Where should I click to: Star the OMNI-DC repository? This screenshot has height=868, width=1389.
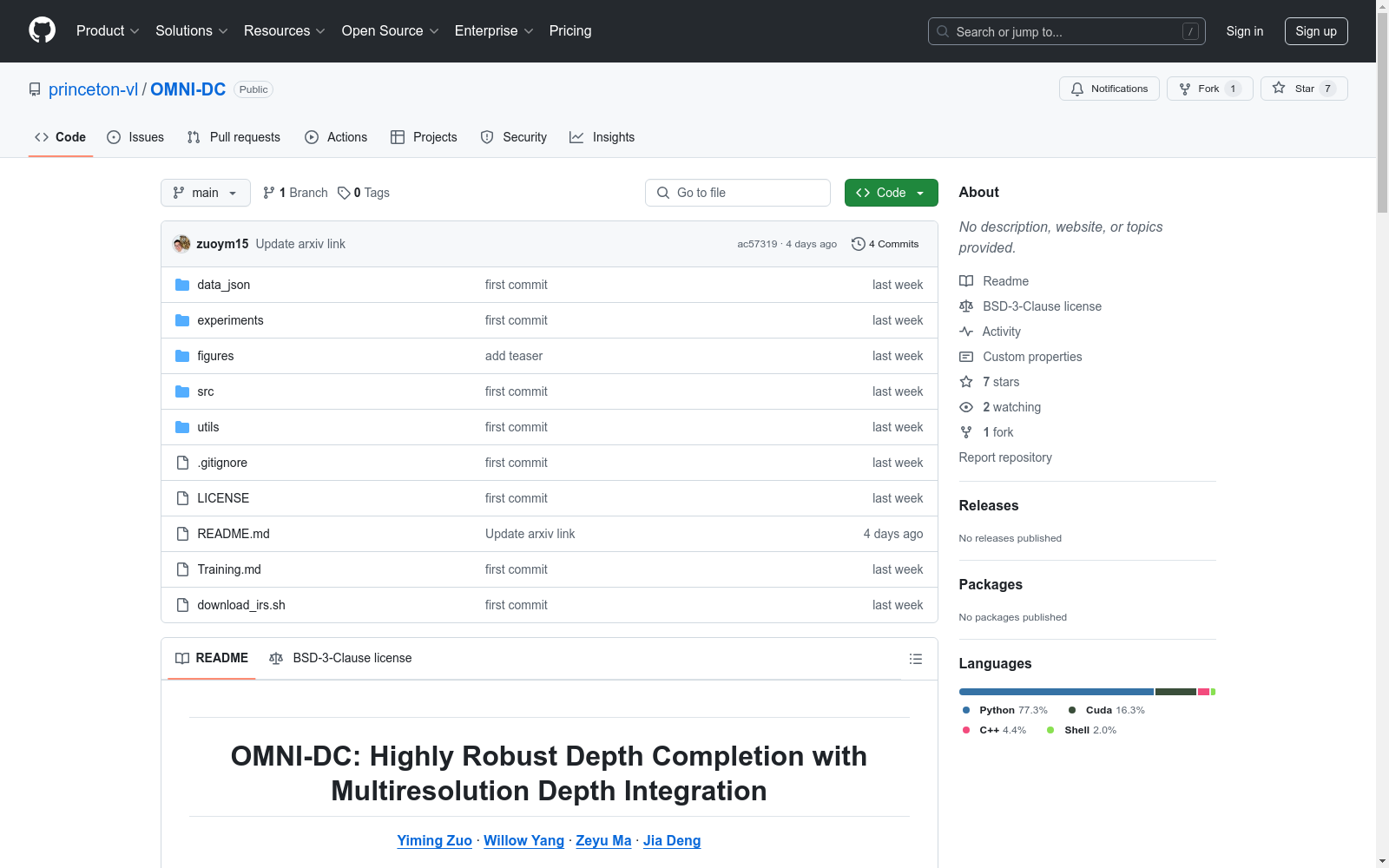point(1304,89)
